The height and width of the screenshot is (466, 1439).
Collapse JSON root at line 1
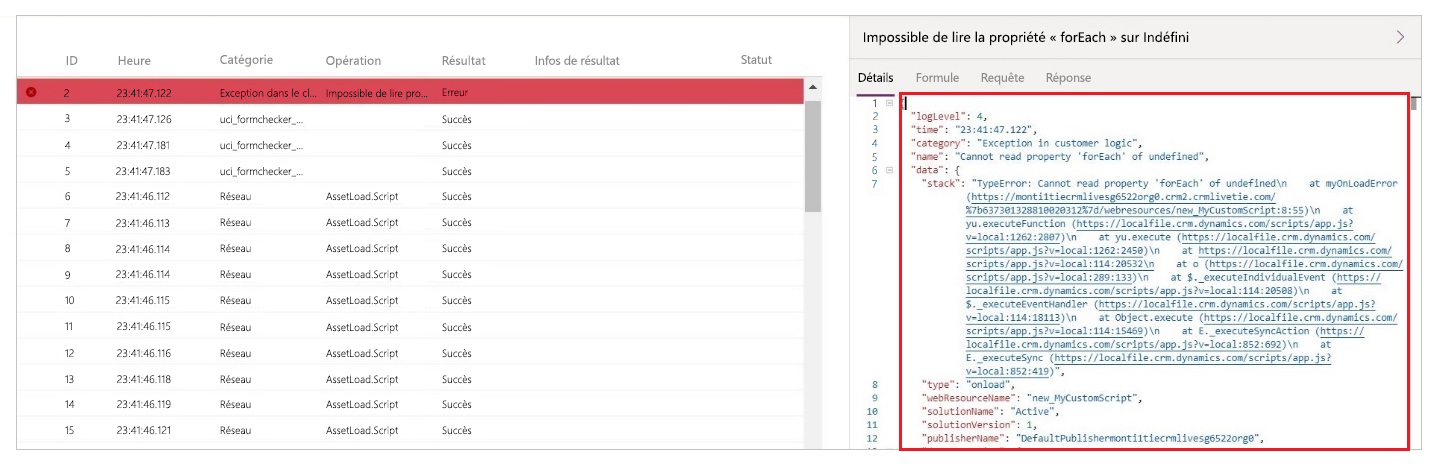point(889,103)
